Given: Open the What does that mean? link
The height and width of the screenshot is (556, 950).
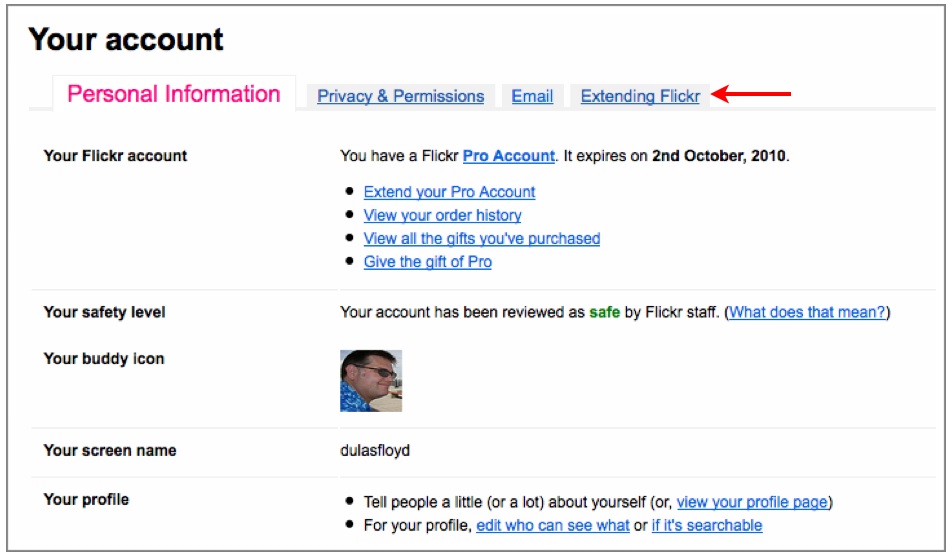Looking at the screenshot, I should click(x=807, y=312).
